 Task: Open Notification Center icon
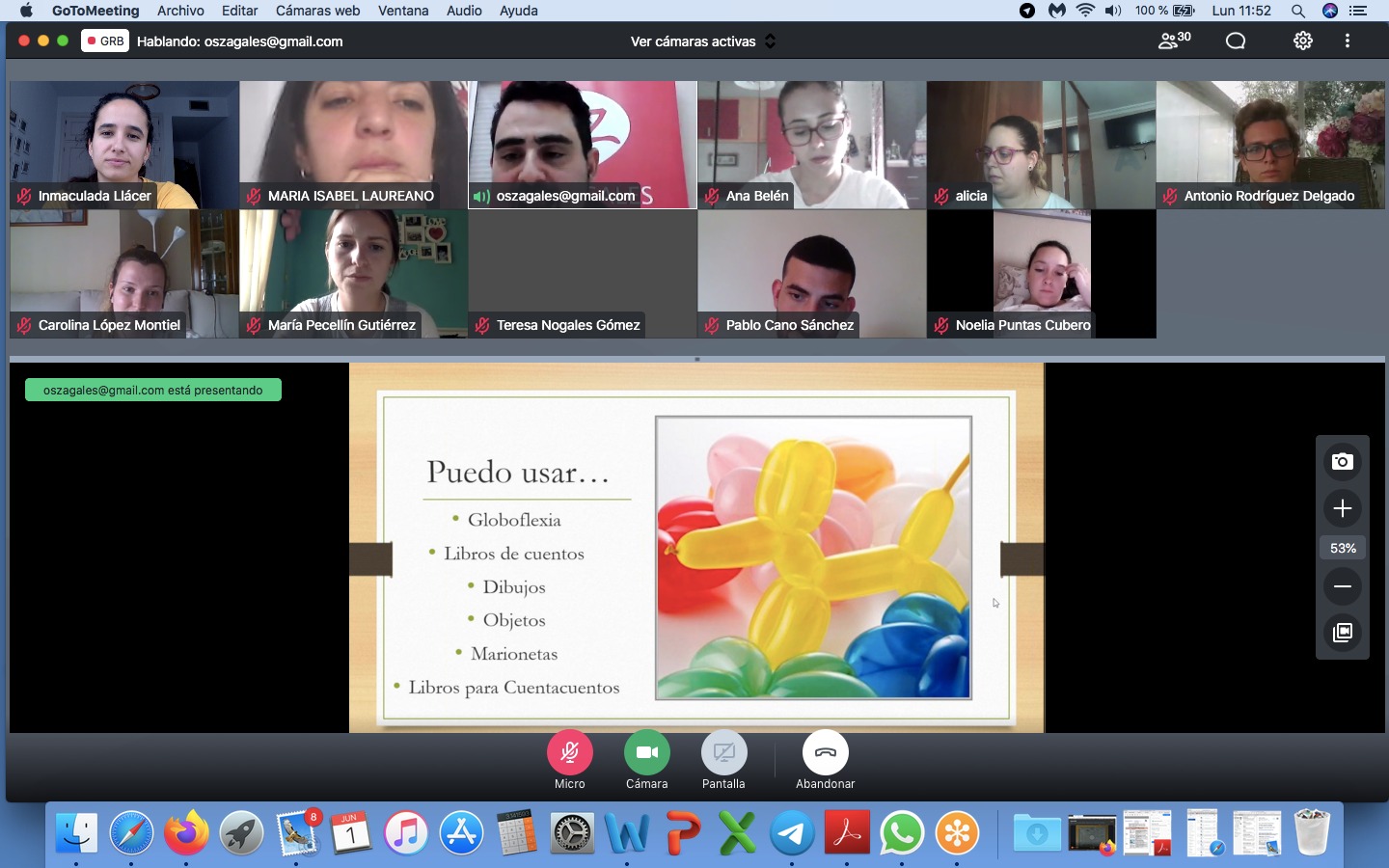pos(1358,11)
